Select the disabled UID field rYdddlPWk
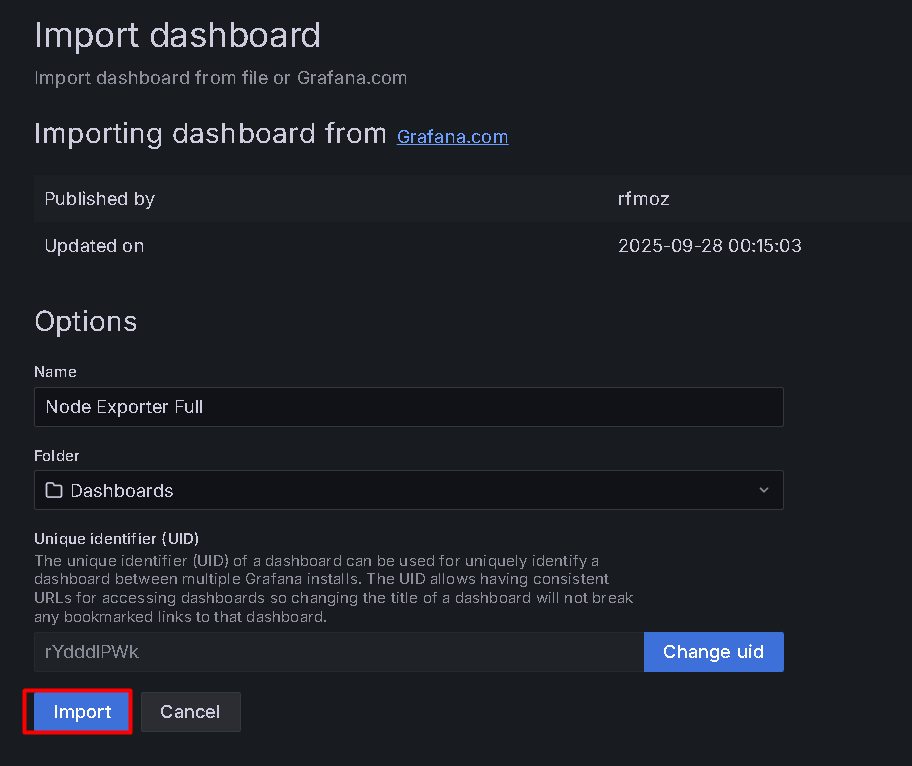912x766 pixels. click(x=338, y=652)
